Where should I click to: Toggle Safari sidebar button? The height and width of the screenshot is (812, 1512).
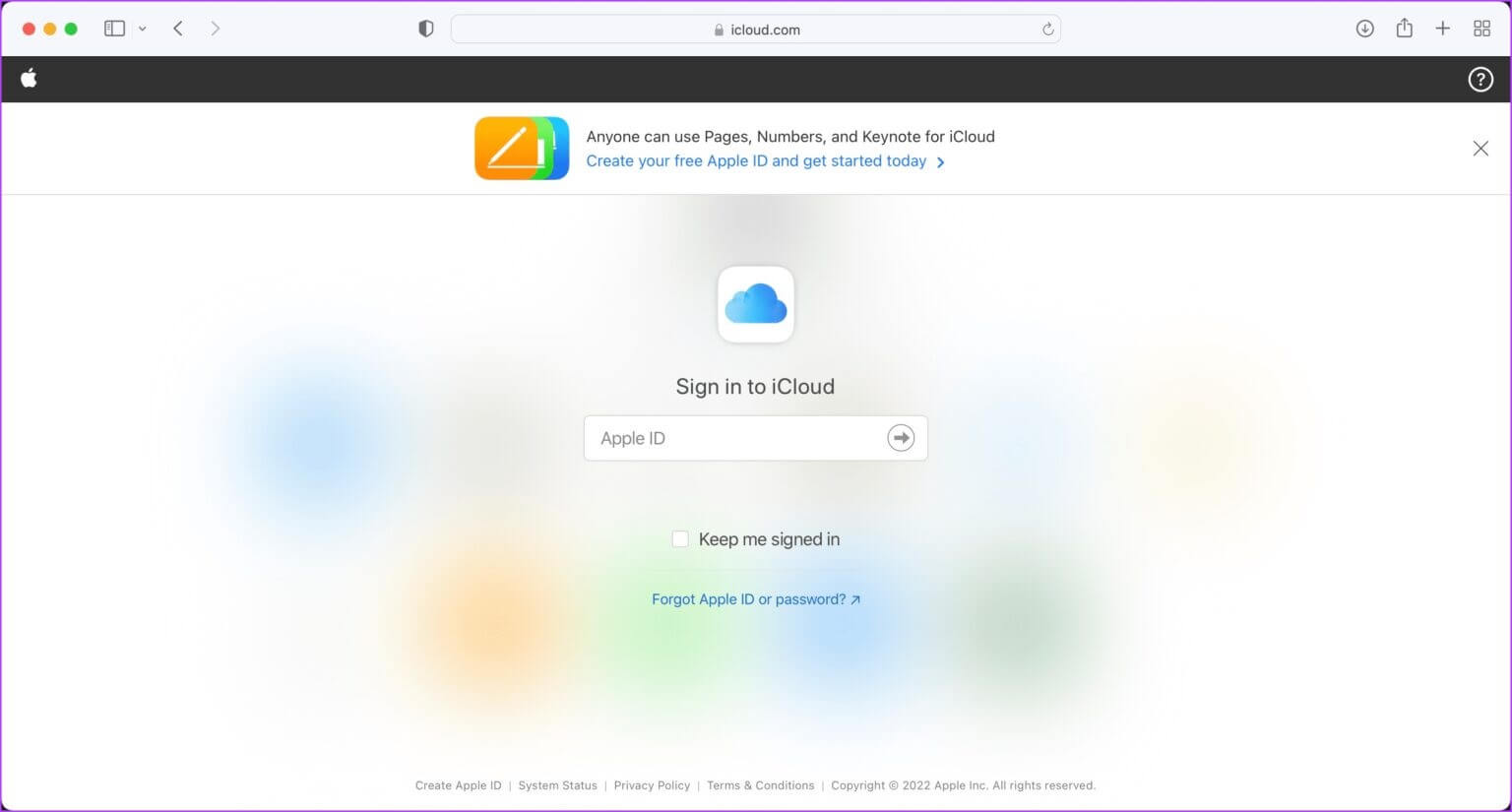click(114, 29)
